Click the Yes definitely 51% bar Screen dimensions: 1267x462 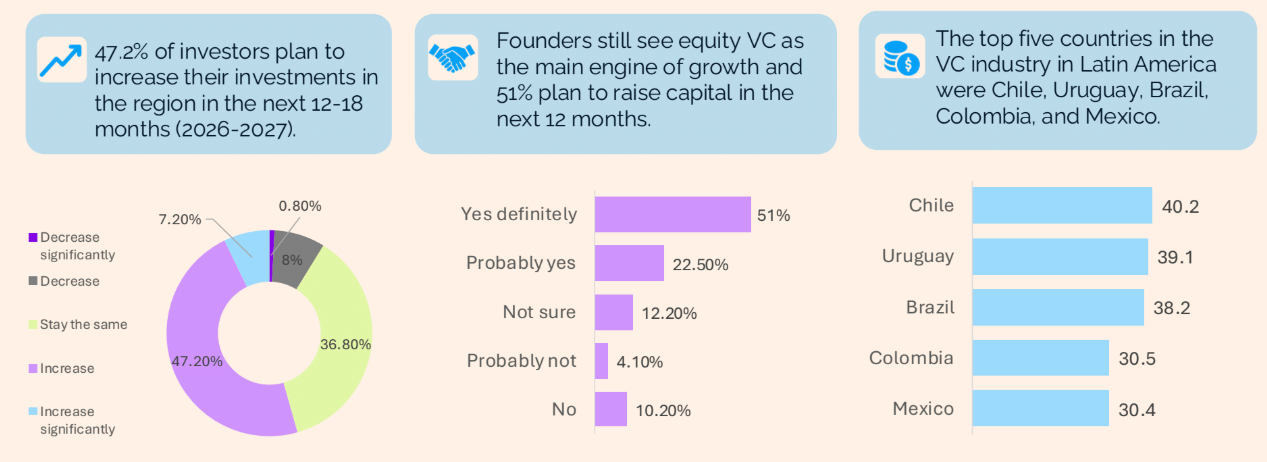click(x=672, y=214)
